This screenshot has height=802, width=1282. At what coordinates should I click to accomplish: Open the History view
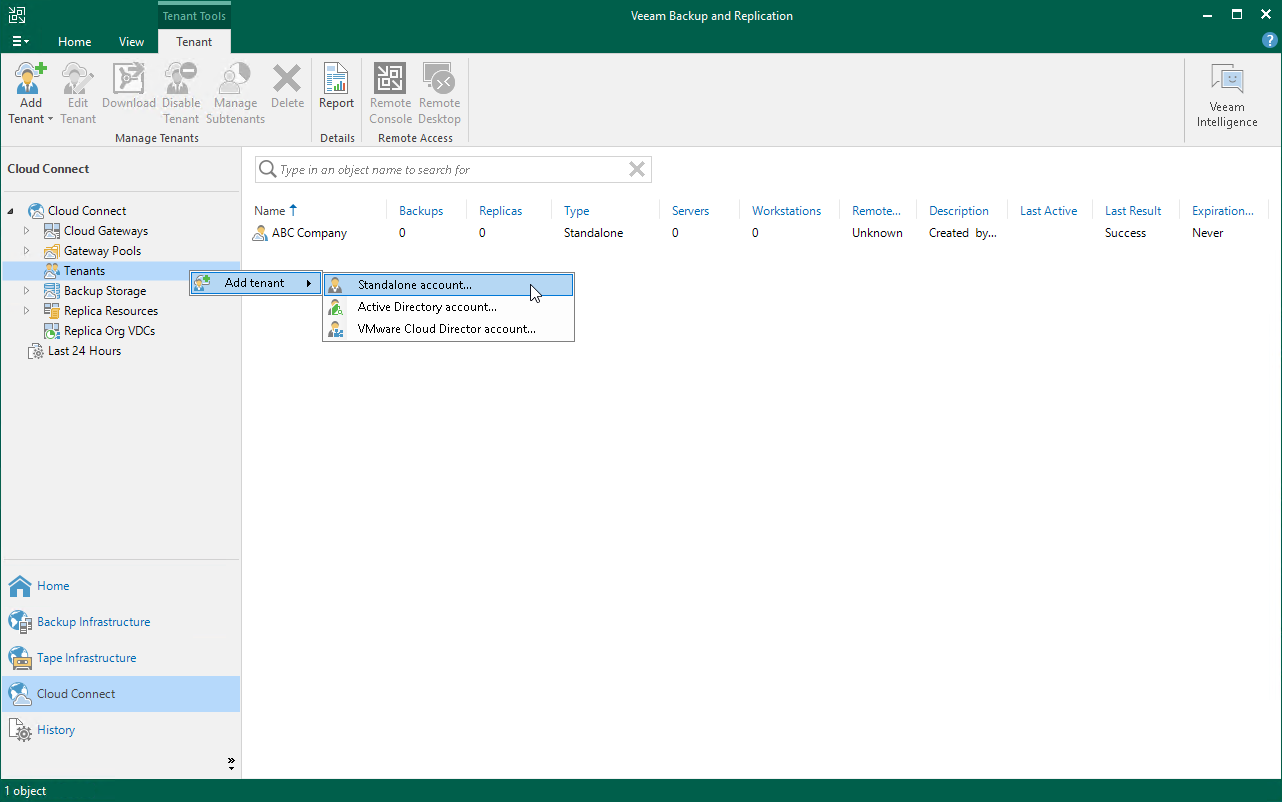click(55, 730)
